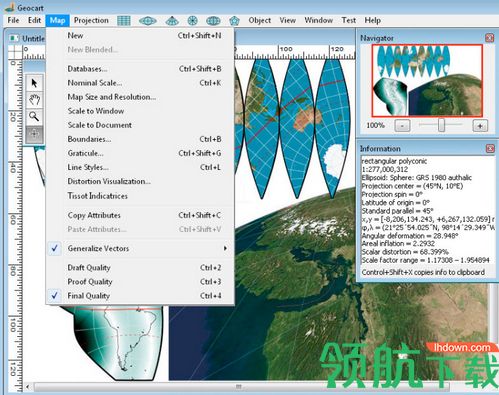Click 'Control+Shift+X copies info to clipboard' hint
Screen dimensions: 499x395
click(x=423, y=272)
